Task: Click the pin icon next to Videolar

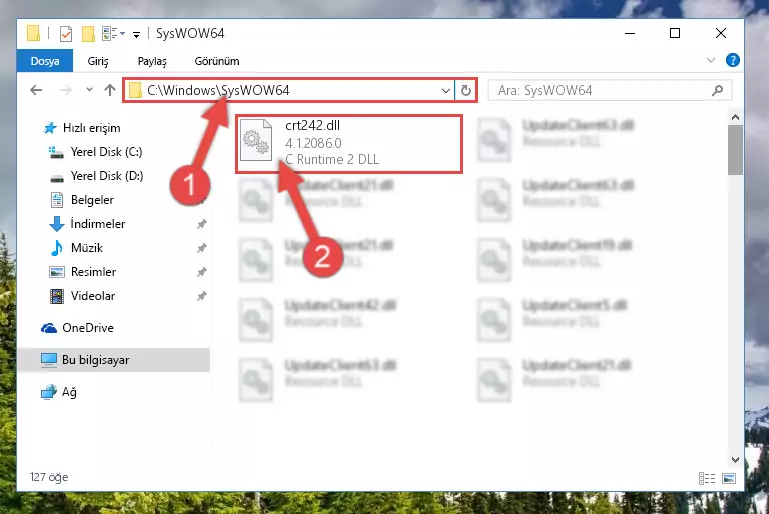Action: click(202, 296)
